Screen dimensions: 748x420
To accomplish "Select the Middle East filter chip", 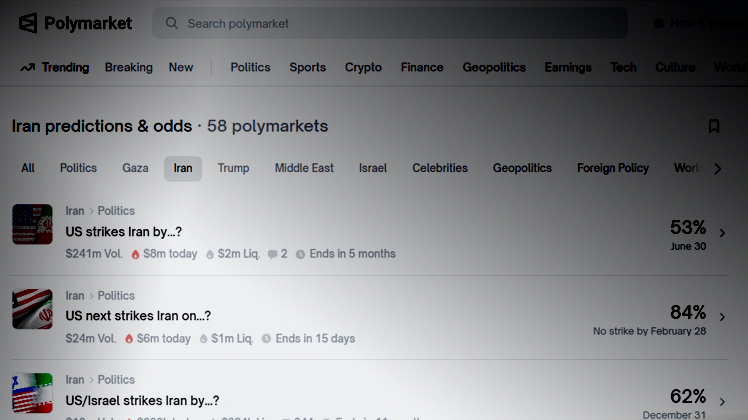I will [x=304, y=168].
